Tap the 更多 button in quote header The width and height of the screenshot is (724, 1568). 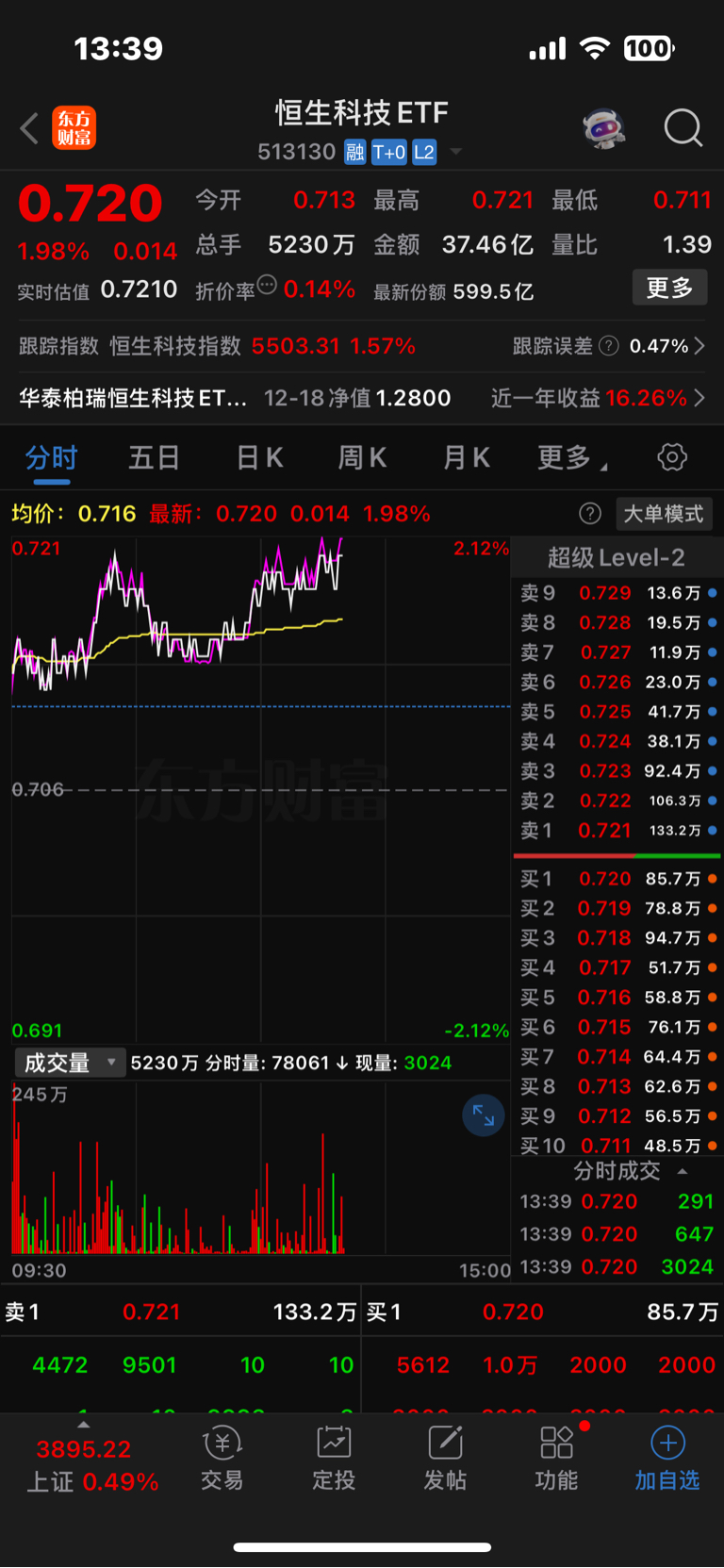point(669,288)
